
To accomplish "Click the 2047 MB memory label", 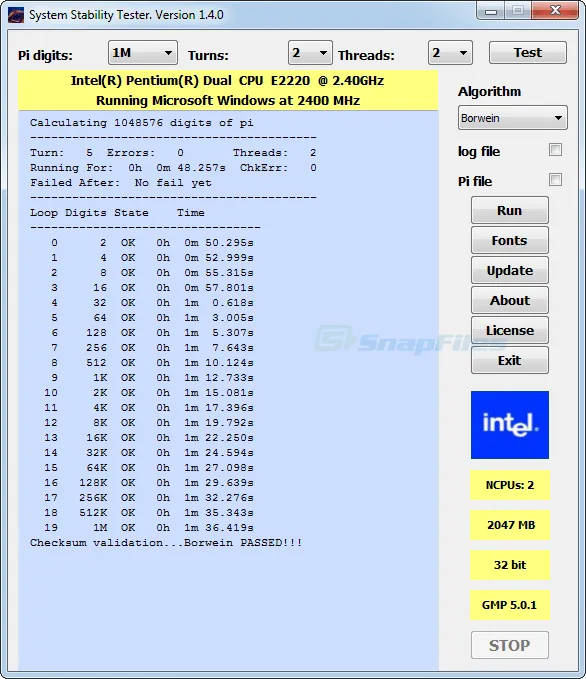I will click(x=510, y=525).
